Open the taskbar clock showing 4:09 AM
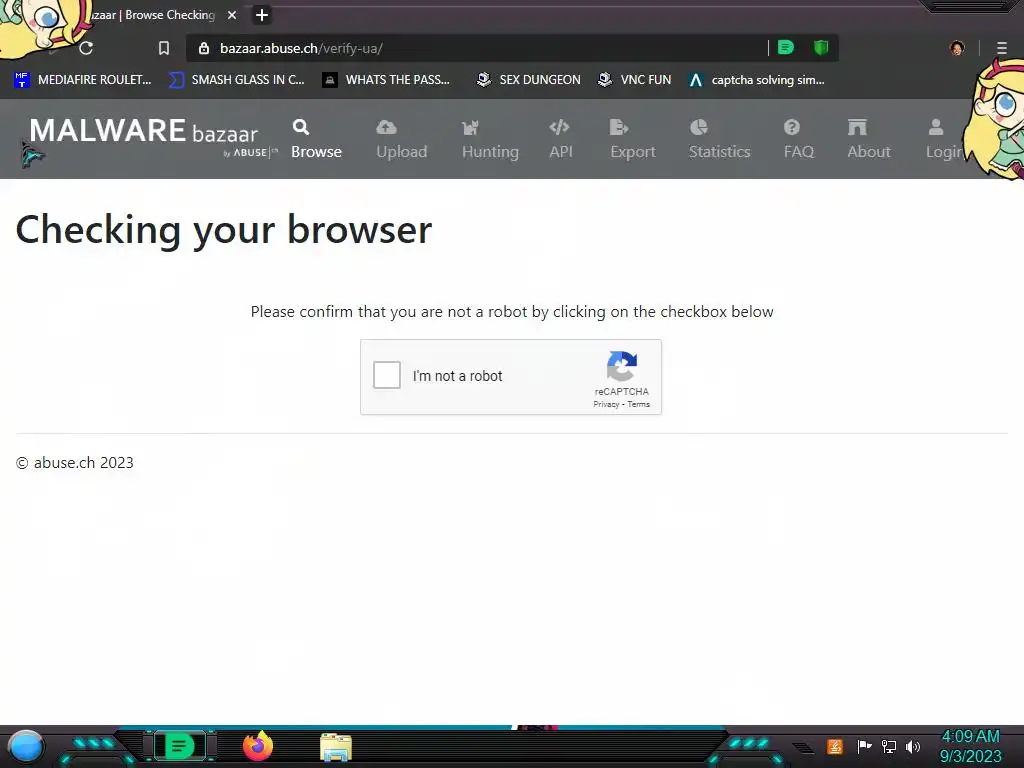This screenshot has height=768, width=1024. (x=970, y=746)
